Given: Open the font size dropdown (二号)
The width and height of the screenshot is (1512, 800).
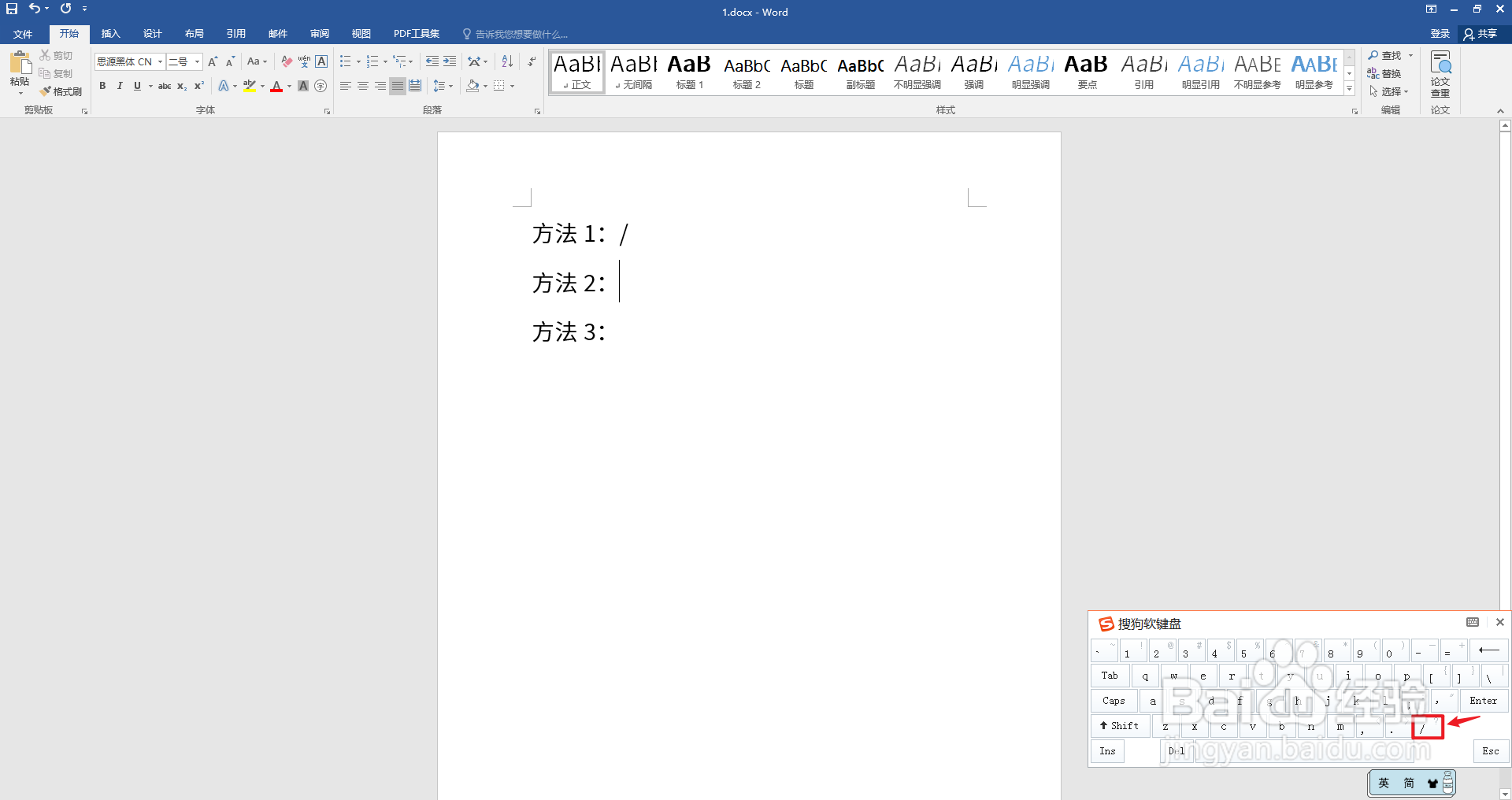Looking at the screenshot, I should [197, 61].
